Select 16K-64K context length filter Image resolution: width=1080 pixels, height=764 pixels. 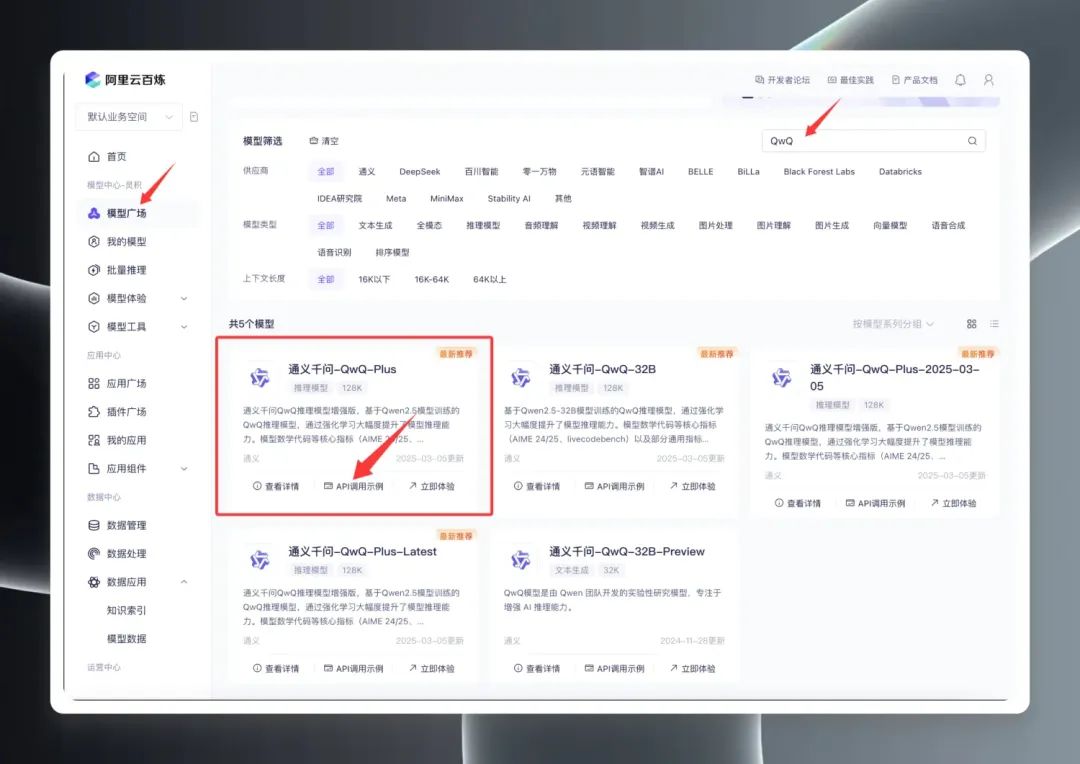[431, 280]
